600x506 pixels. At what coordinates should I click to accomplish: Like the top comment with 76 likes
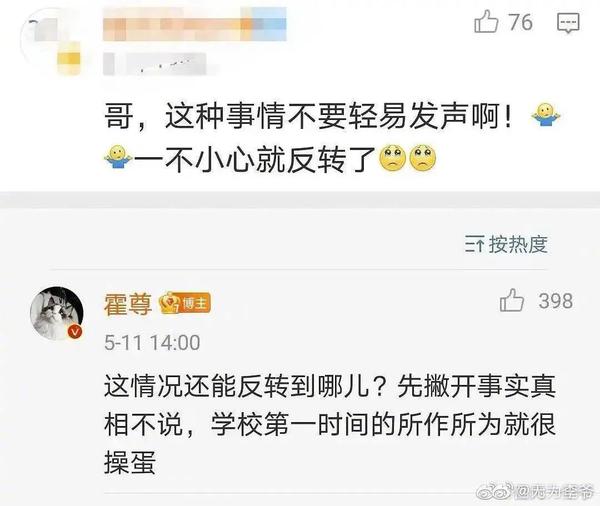point(486,22)
